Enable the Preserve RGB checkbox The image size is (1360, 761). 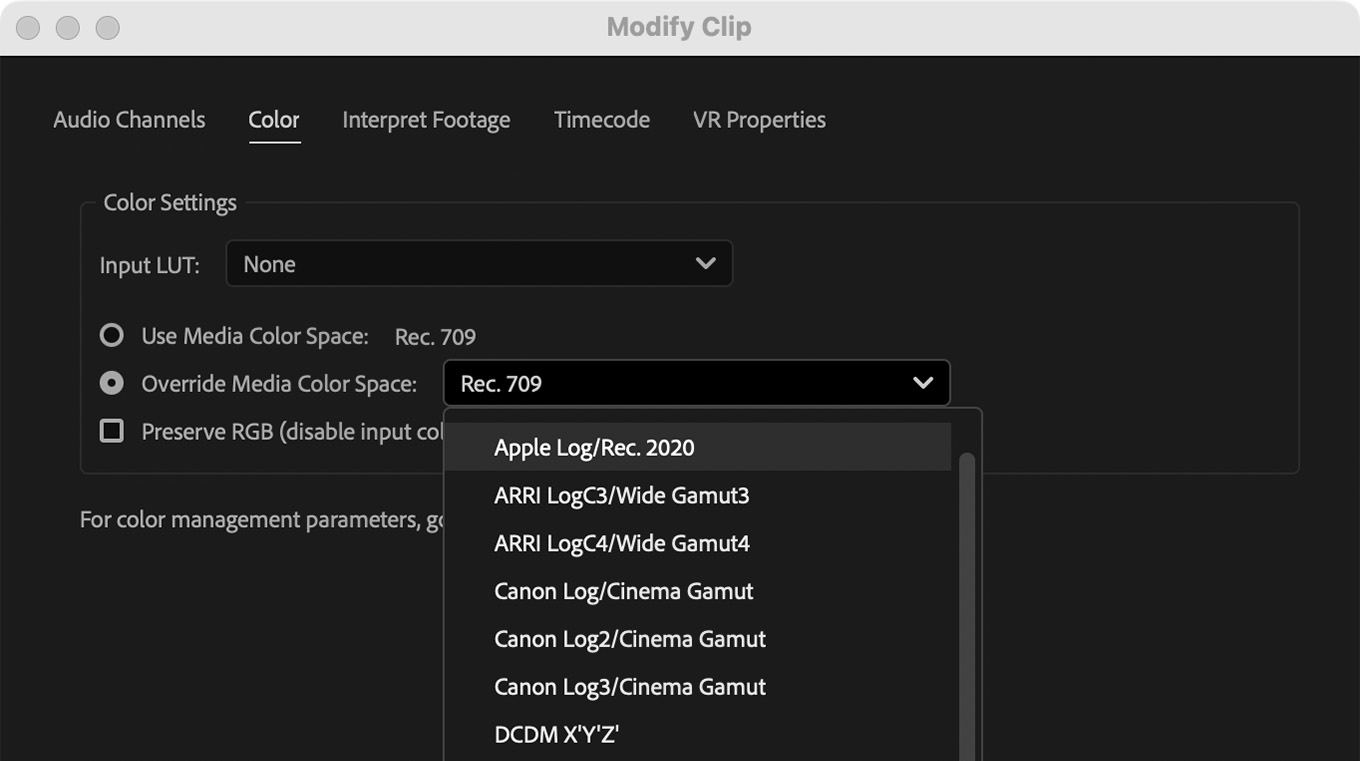pyautogui.click(x=112, y=431)
